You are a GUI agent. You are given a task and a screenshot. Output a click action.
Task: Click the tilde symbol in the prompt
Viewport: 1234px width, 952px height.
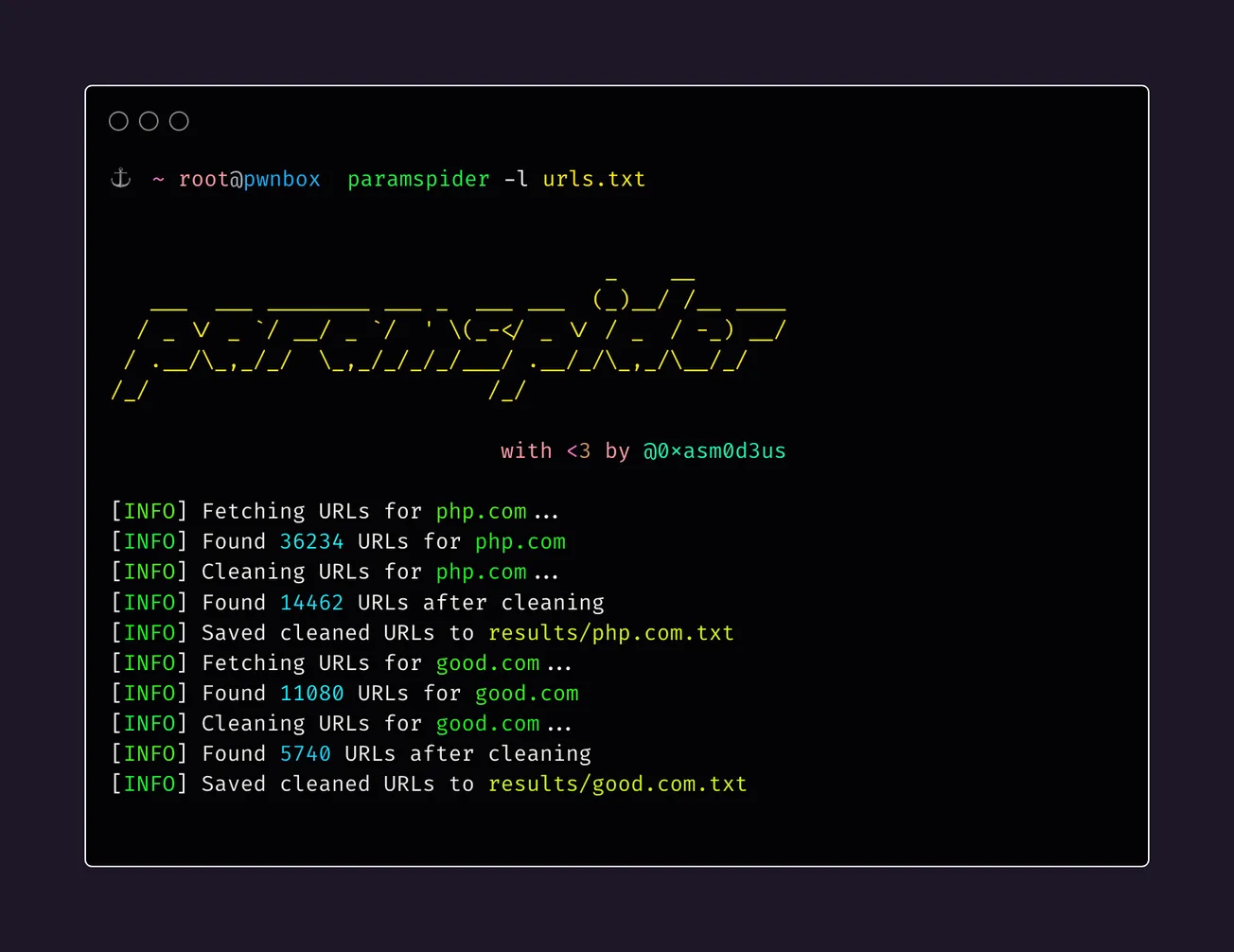click(158, 178)
